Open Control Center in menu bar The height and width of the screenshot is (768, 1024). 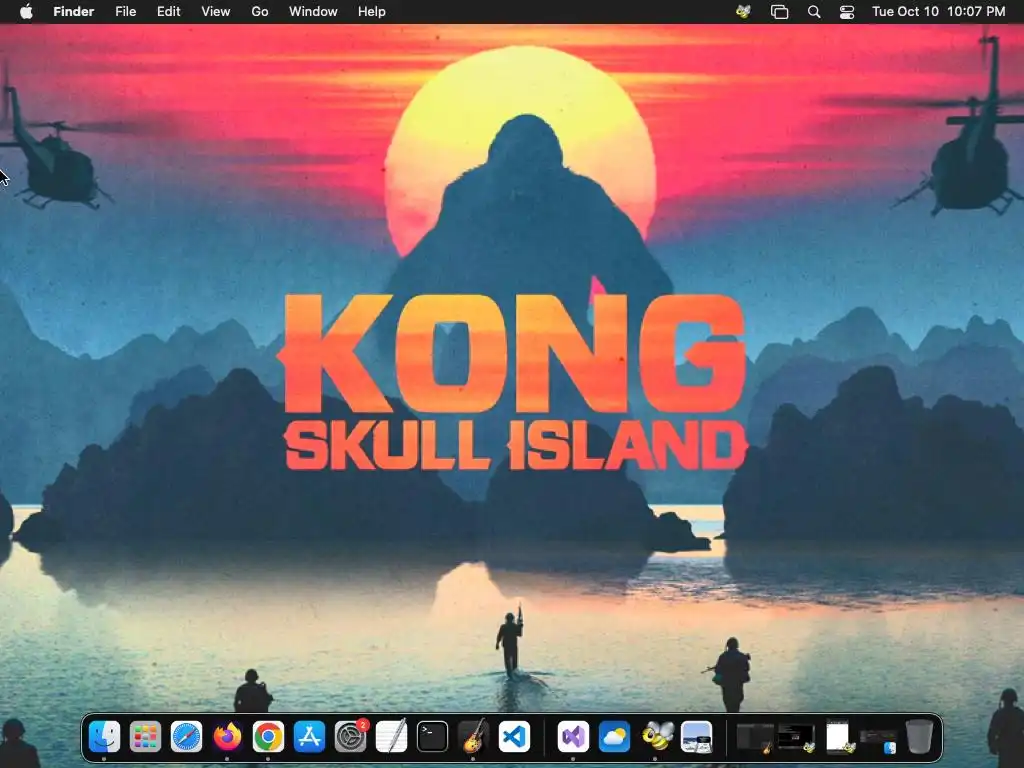tap(847, 12)
